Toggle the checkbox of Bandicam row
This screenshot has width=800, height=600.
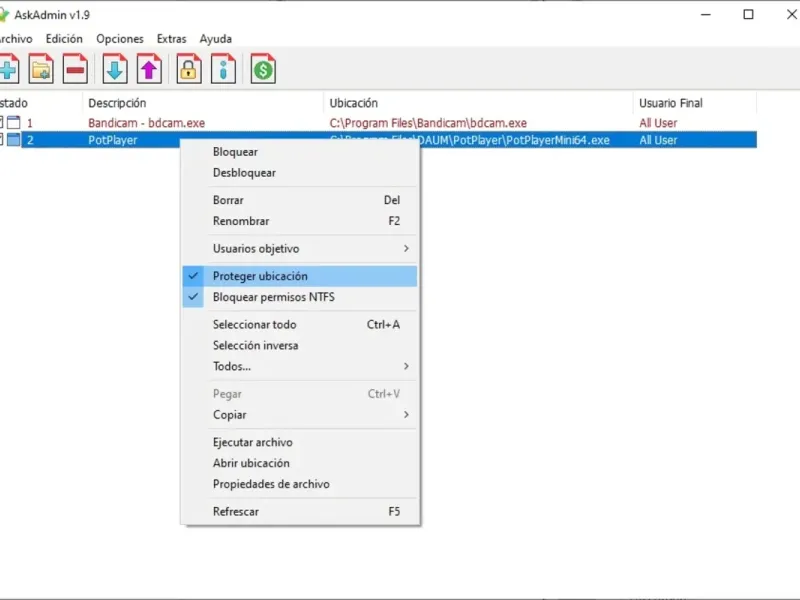pos(2,122)
